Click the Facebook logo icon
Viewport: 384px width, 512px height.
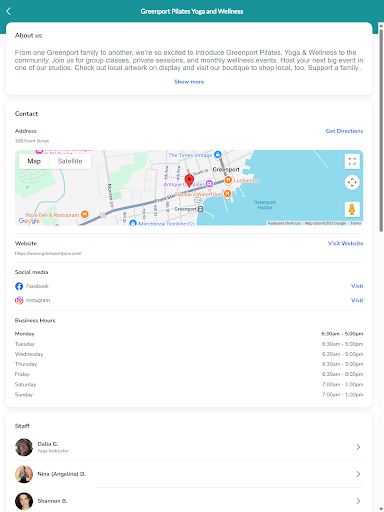click(x=19, y=286)
